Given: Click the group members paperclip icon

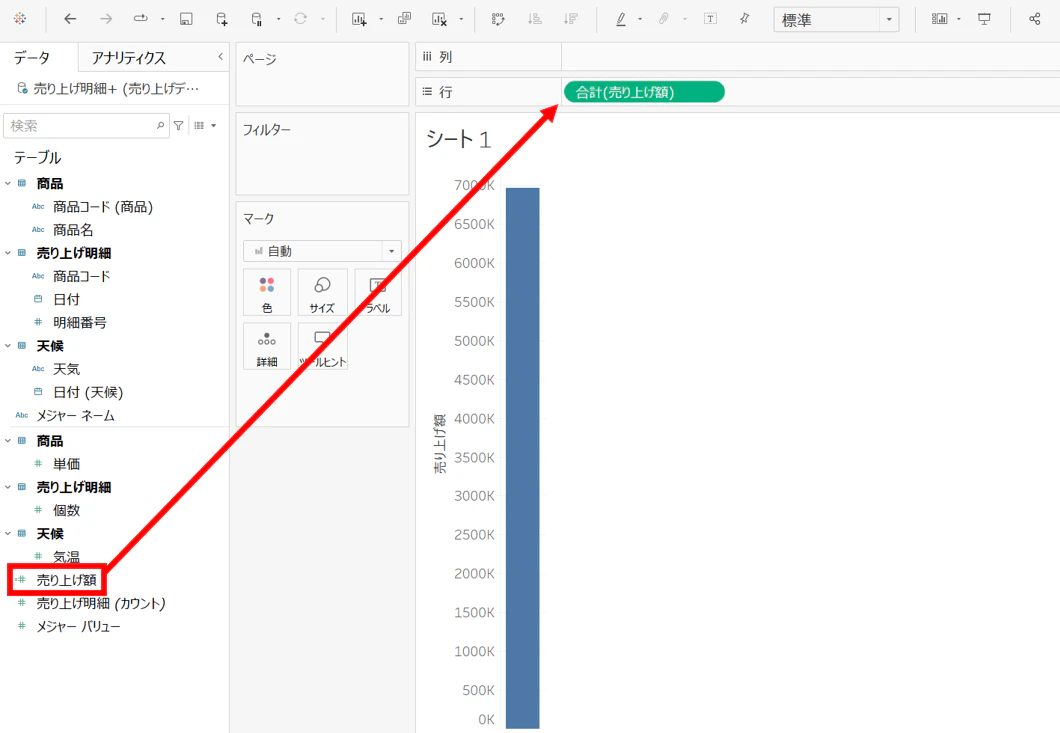Looking at the screenshot, I should (664, 19).
